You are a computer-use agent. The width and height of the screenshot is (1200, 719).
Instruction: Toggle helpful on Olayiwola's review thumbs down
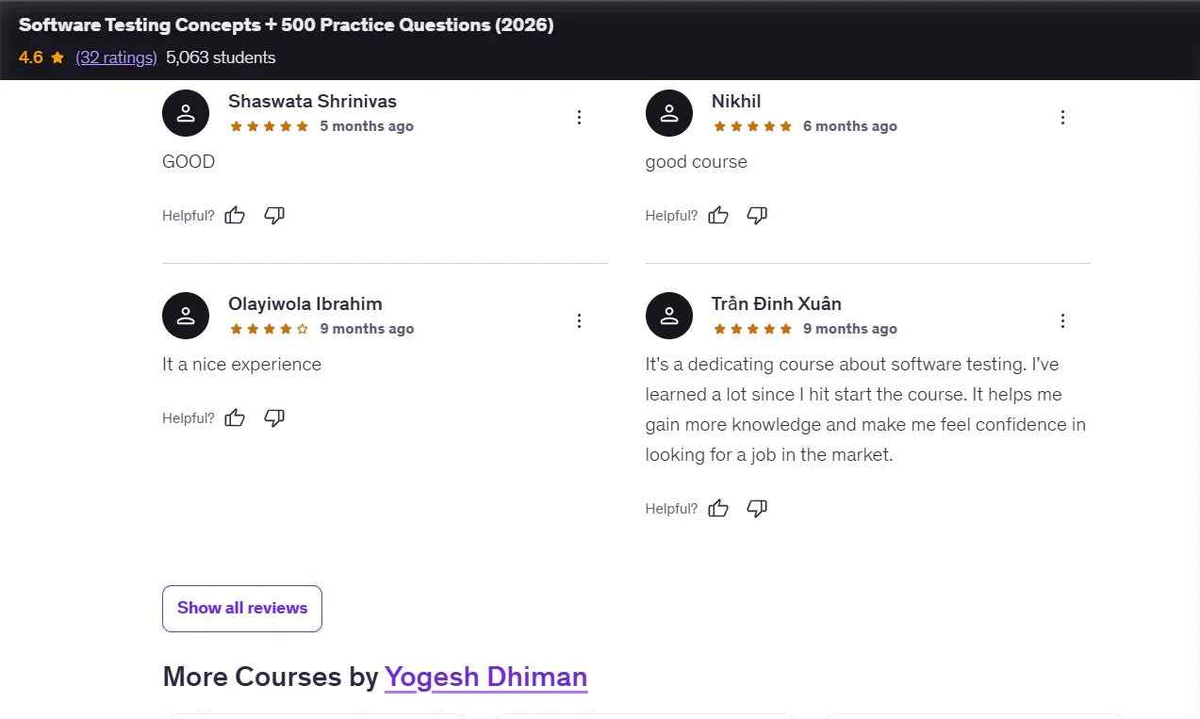[274, 418]
